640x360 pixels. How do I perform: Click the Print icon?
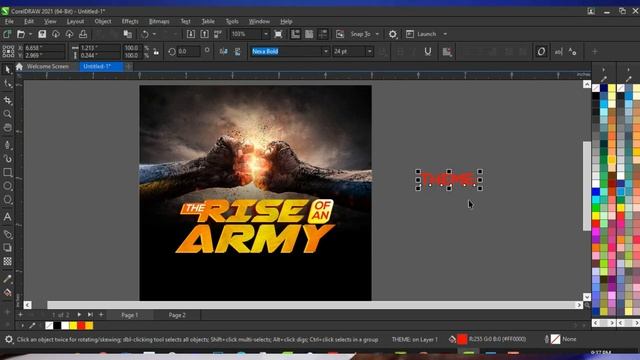click(83, 34)
